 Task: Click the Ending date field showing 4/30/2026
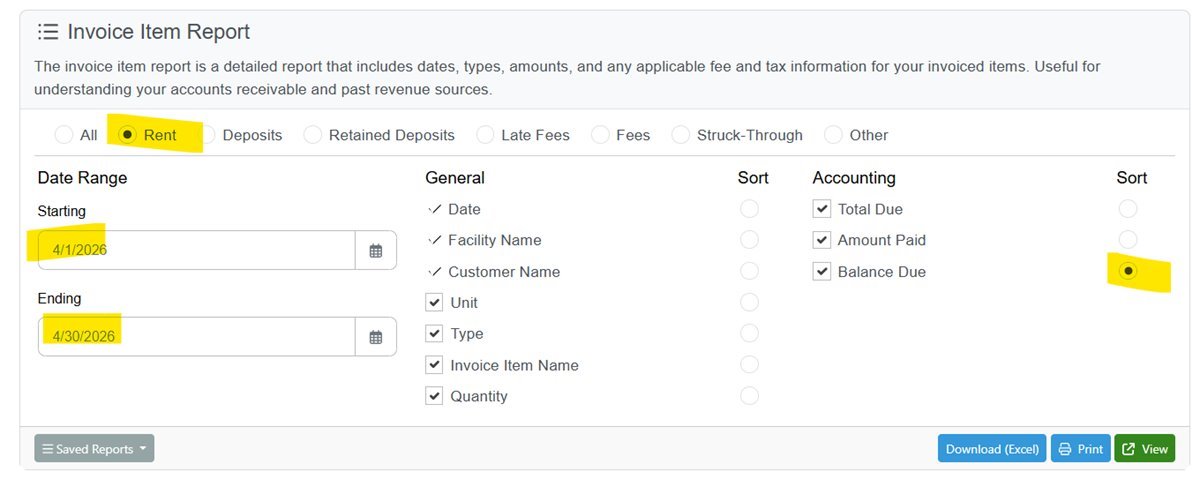tap(197, 337)
